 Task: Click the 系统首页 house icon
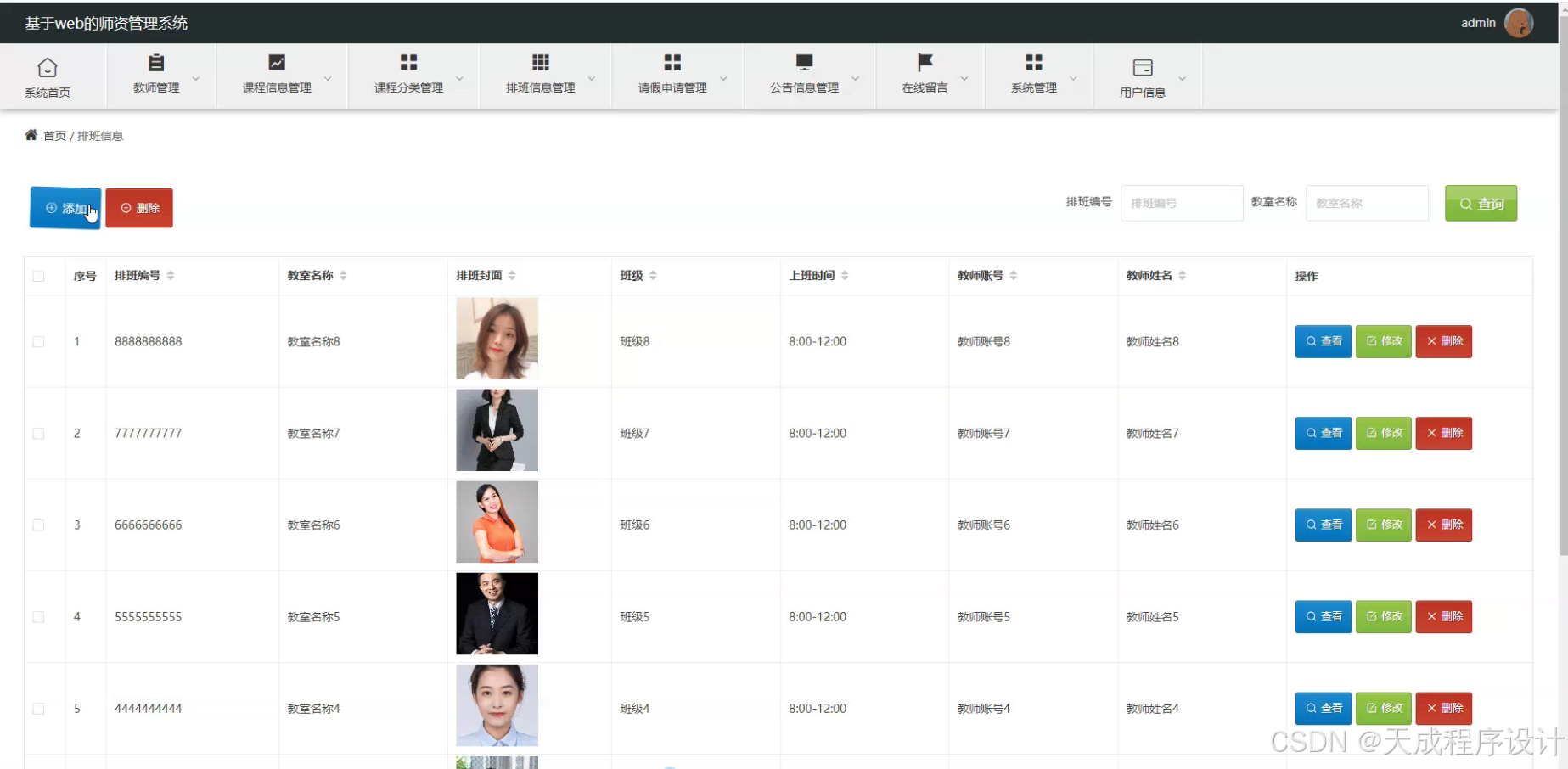tap(48, 67)
